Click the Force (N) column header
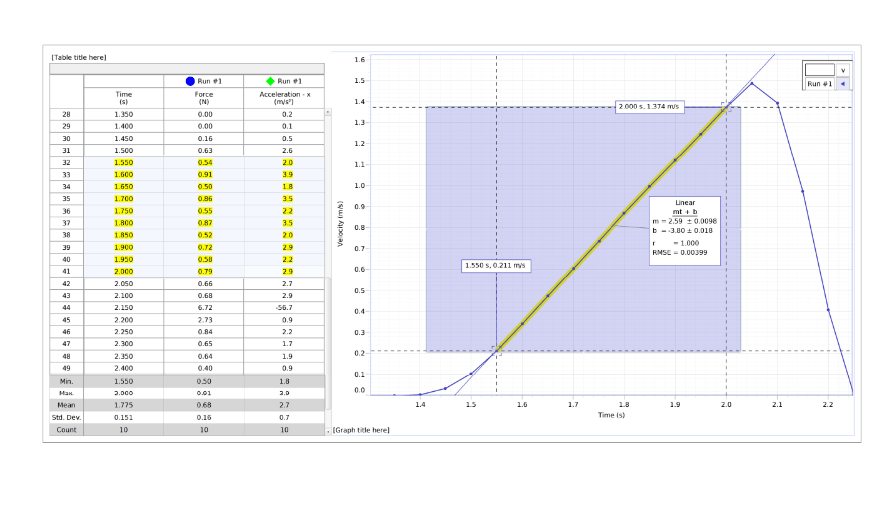 pyautogui.click(x=204, y=98)
